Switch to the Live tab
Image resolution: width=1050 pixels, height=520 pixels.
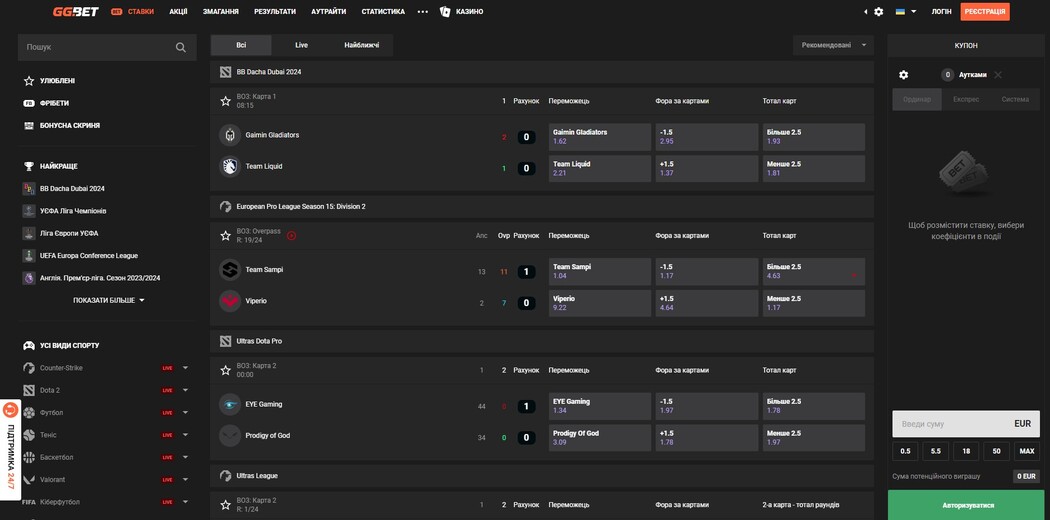coord(301,45)
